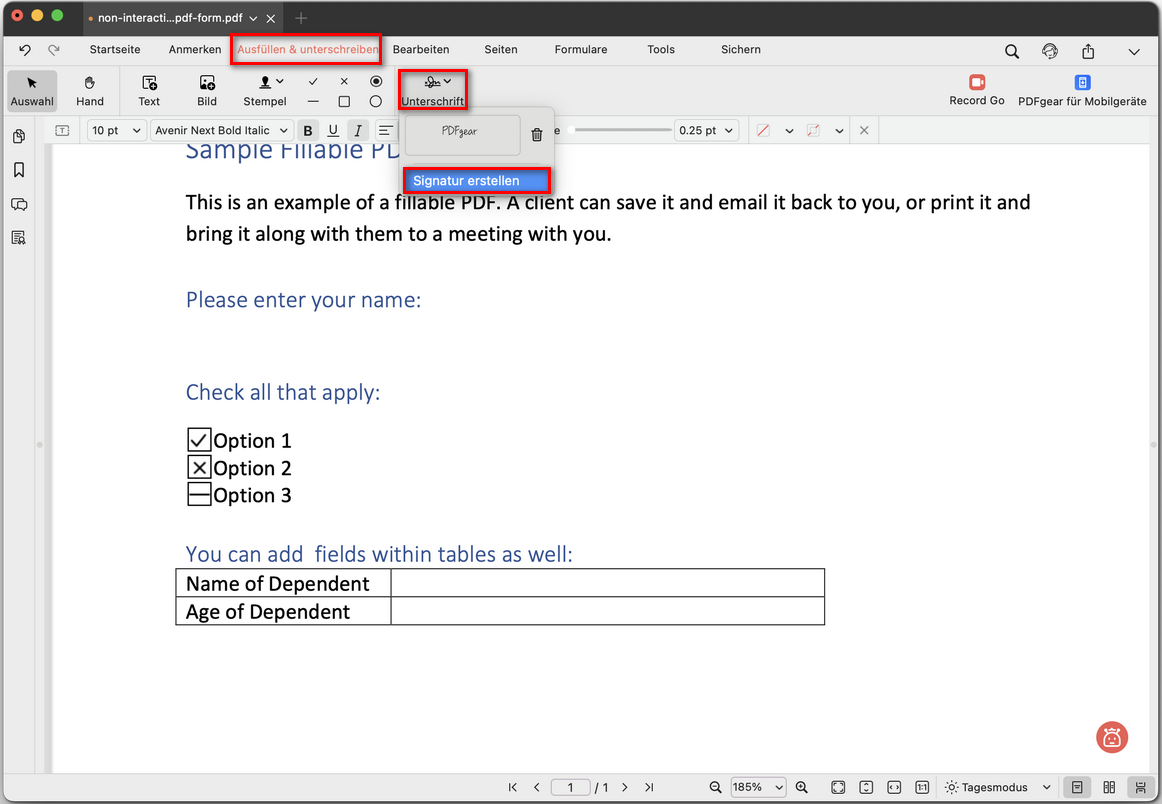This screenshot has width=1162, height=804.
Task: Click the crossed Option 2 box
Action: click(x=199, y=468)
